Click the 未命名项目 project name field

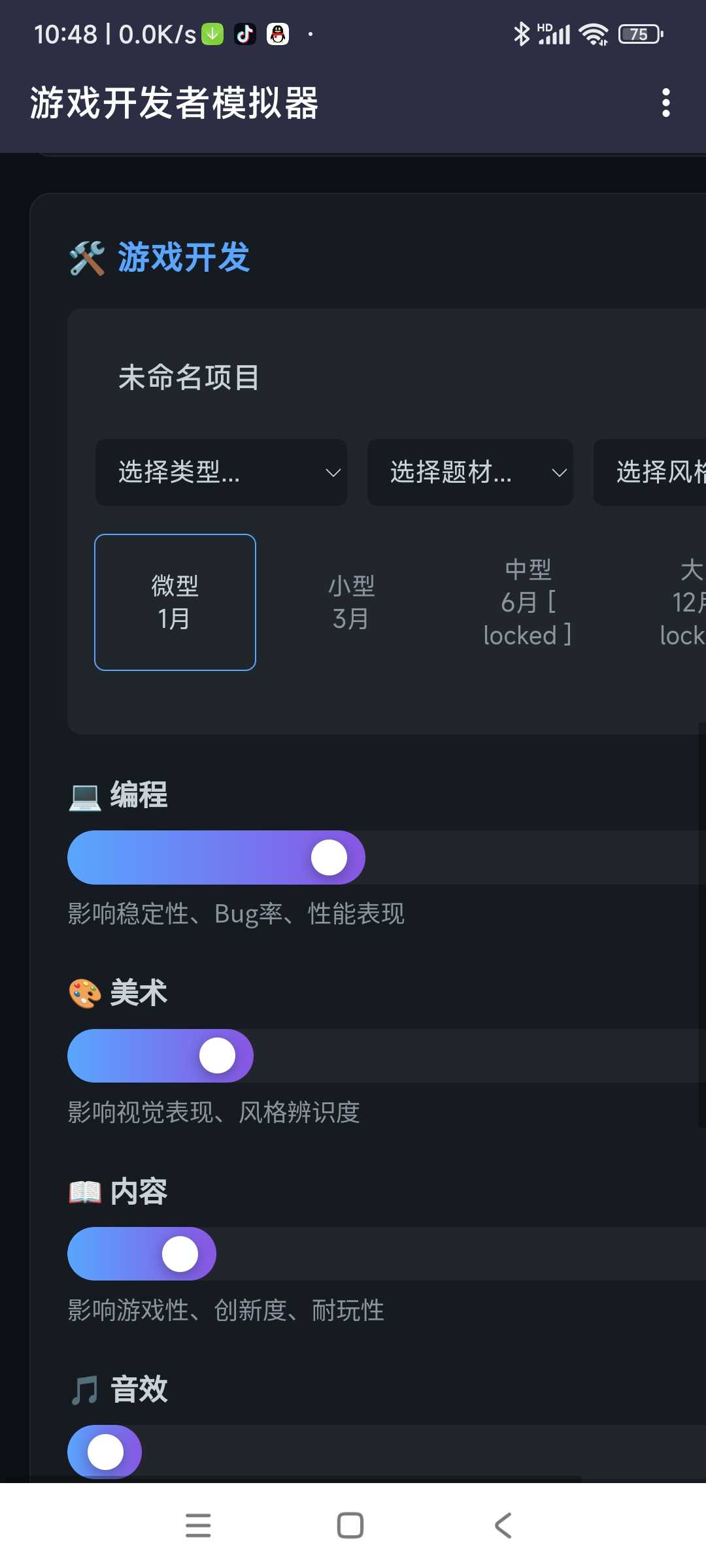[x=190, y=378]
